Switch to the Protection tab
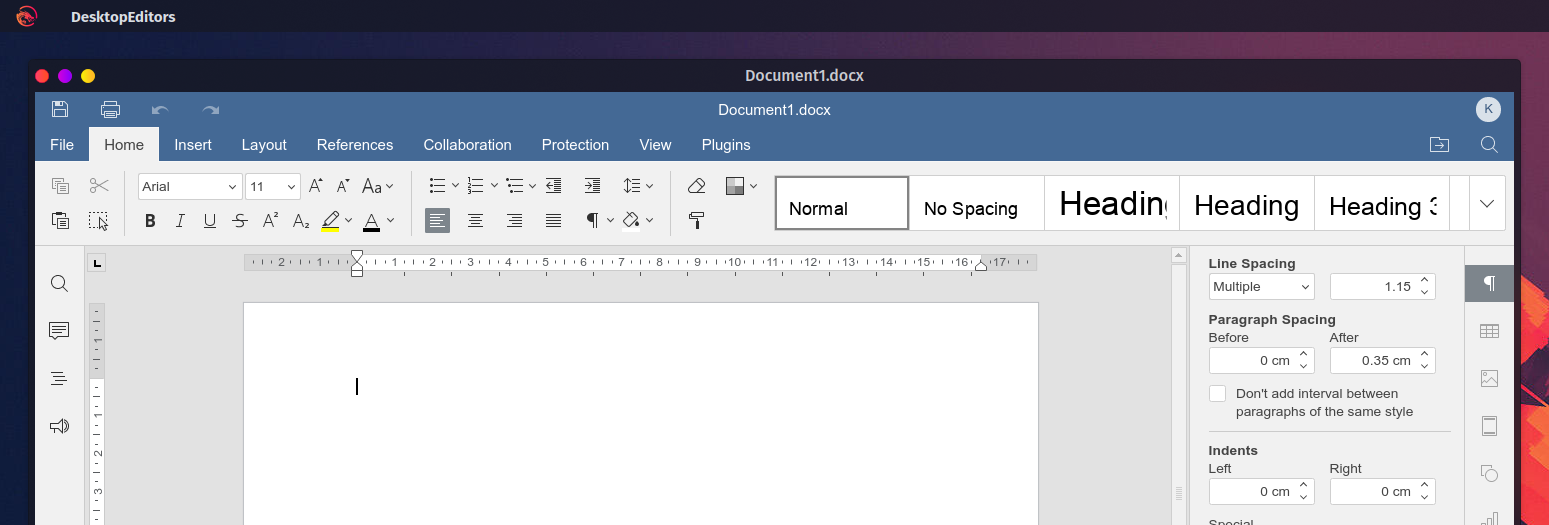 coord(575,145)
